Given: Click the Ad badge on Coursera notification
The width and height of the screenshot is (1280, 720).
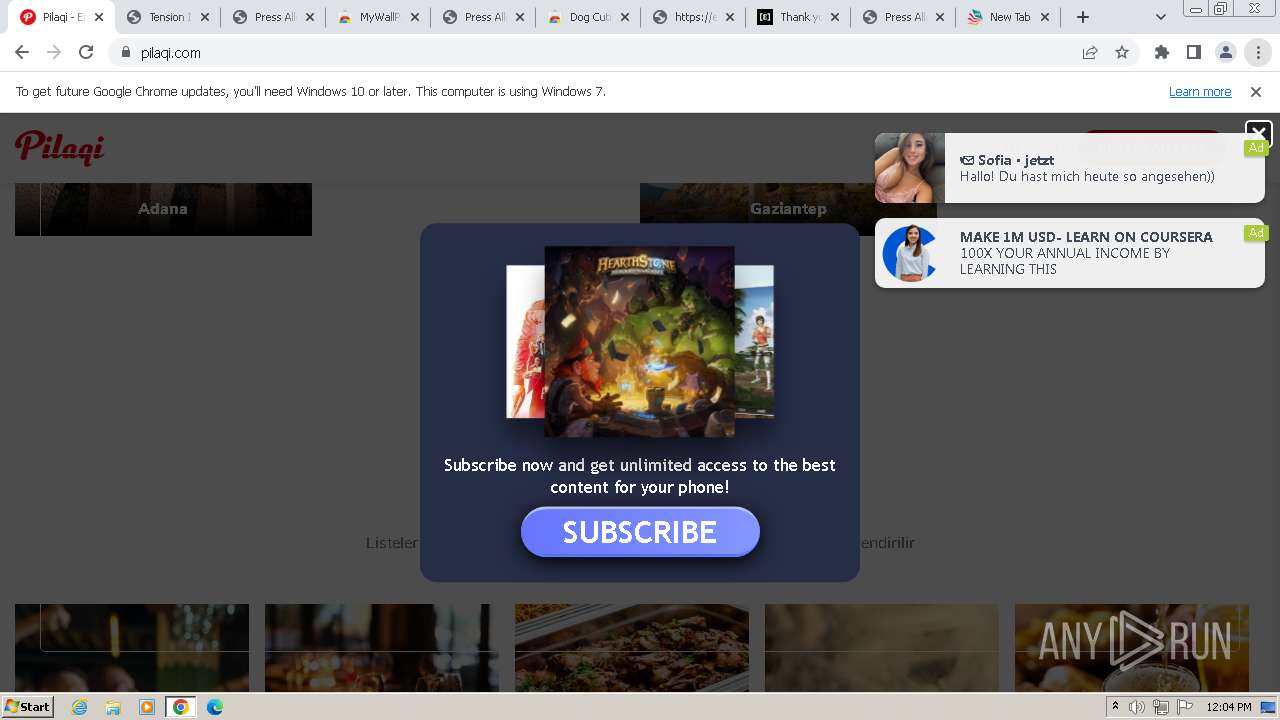Looking at the screenshot, I should pyautogui.click(x=1256, y=233).
